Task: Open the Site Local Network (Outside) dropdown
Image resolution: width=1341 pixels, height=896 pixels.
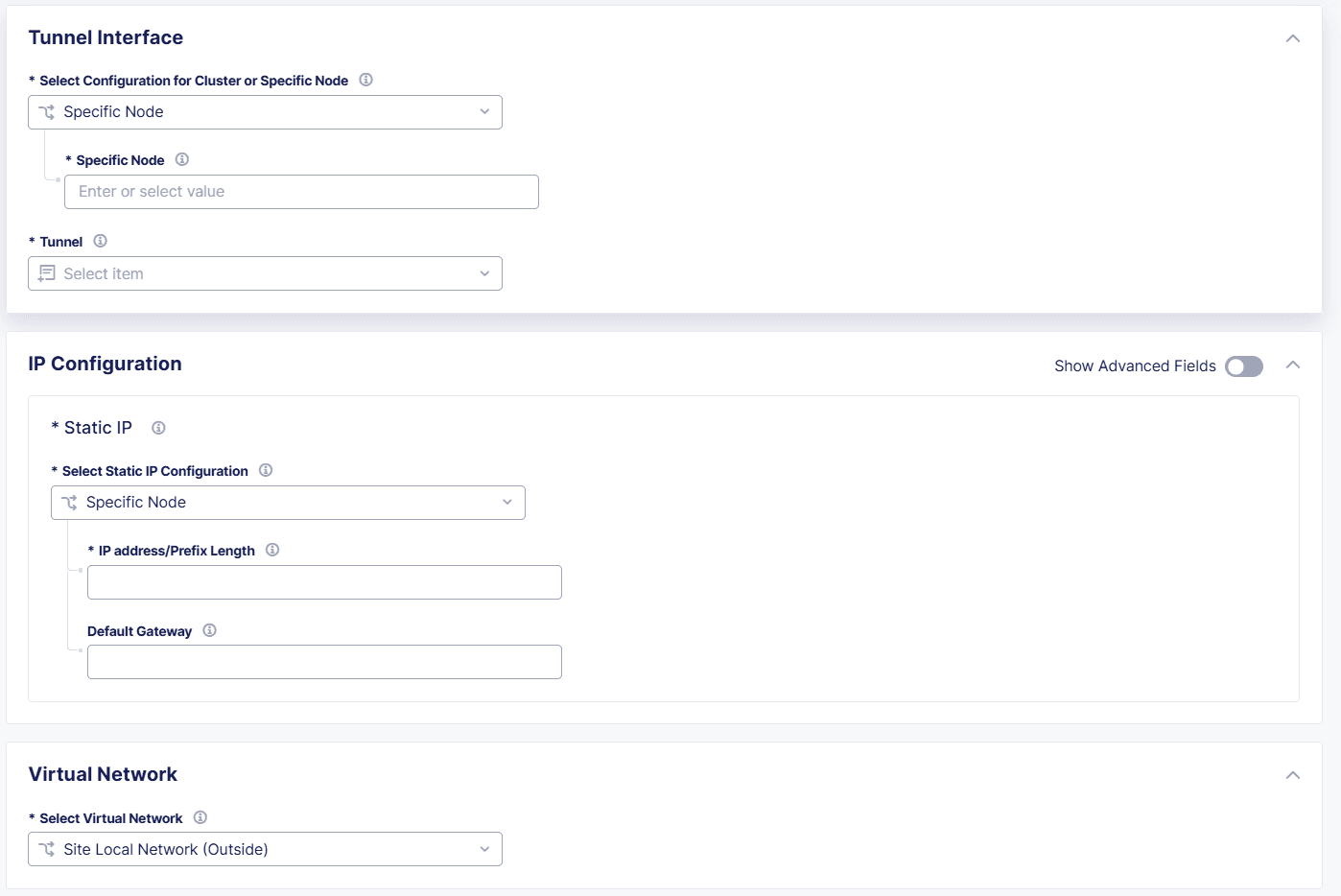Action: coord(265,849)
